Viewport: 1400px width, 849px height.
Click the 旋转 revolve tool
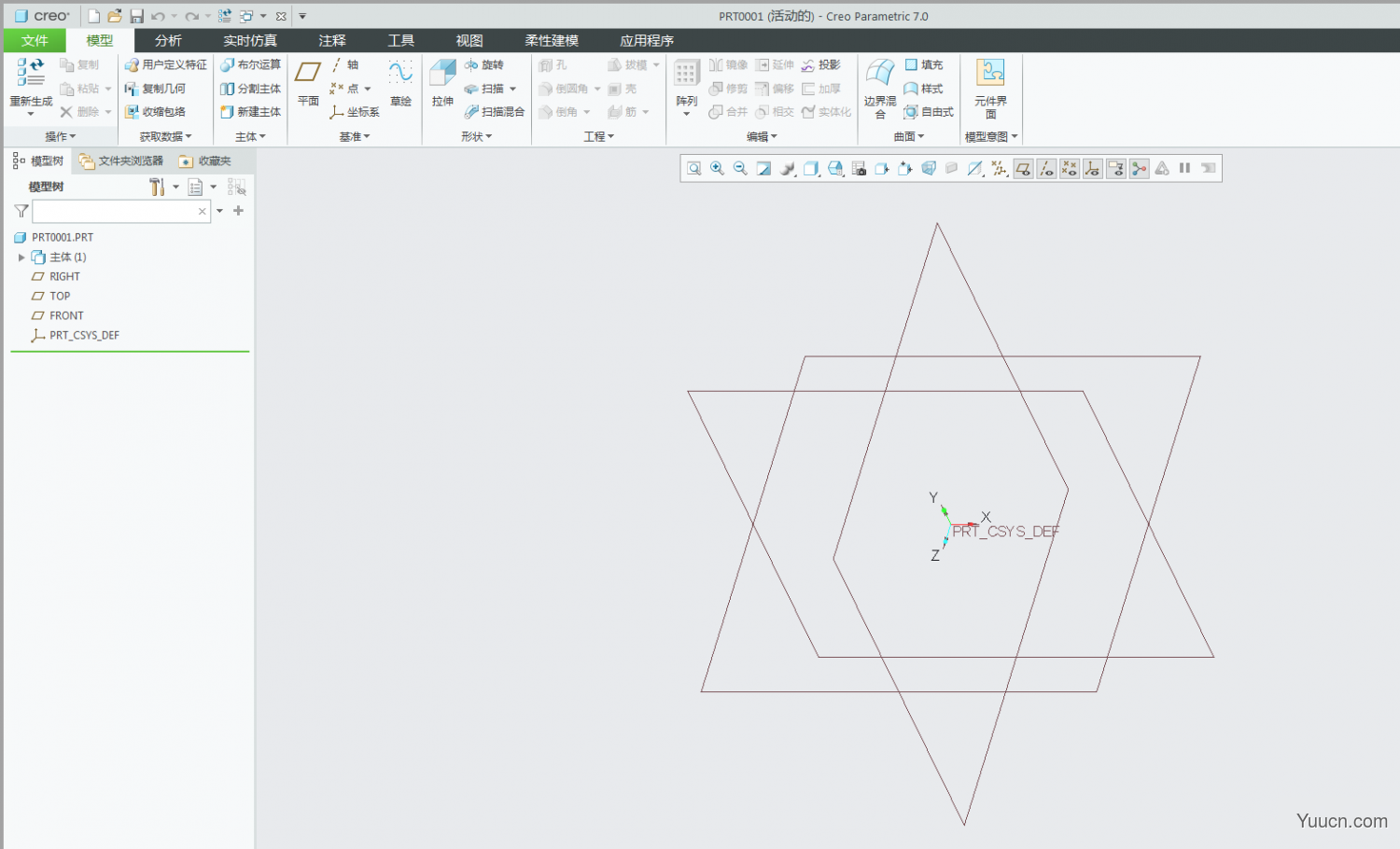click(484, 64)
